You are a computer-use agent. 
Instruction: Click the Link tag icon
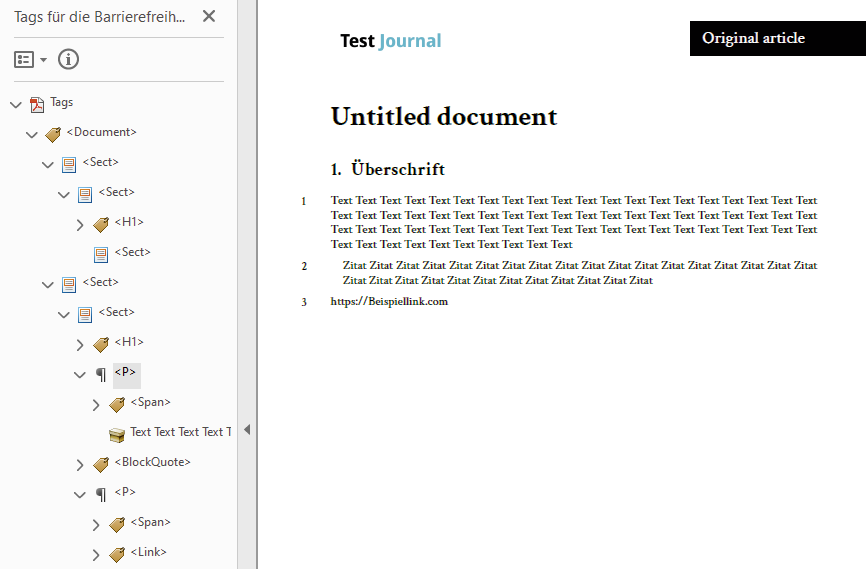pyautogui.click(x=117, y=554)
